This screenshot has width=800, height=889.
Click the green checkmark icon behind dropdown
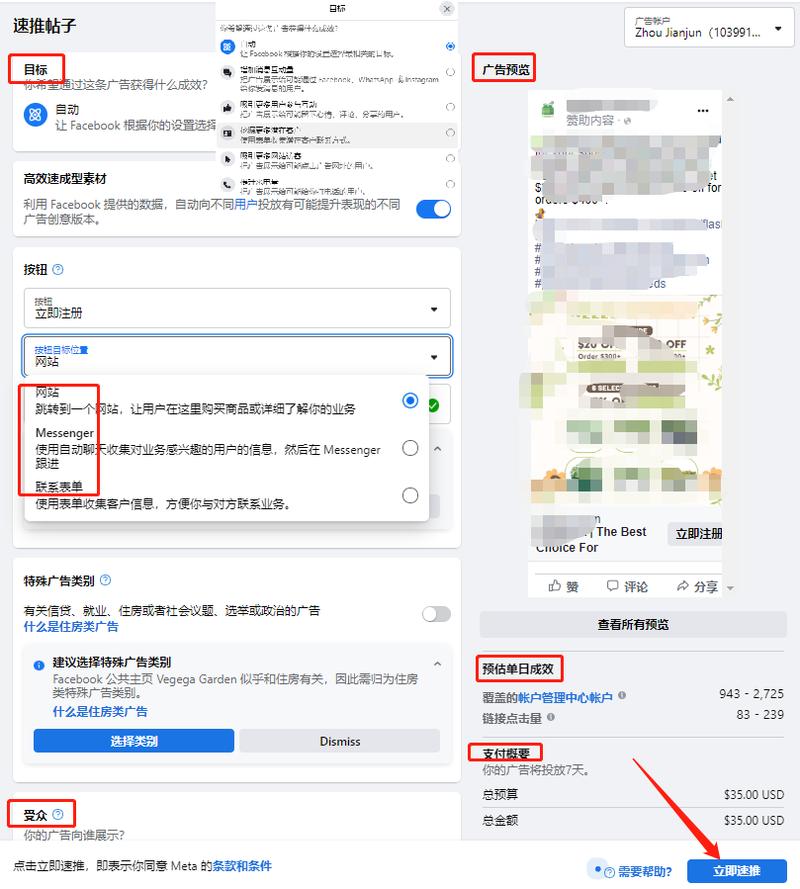click(x=433, y=405)
